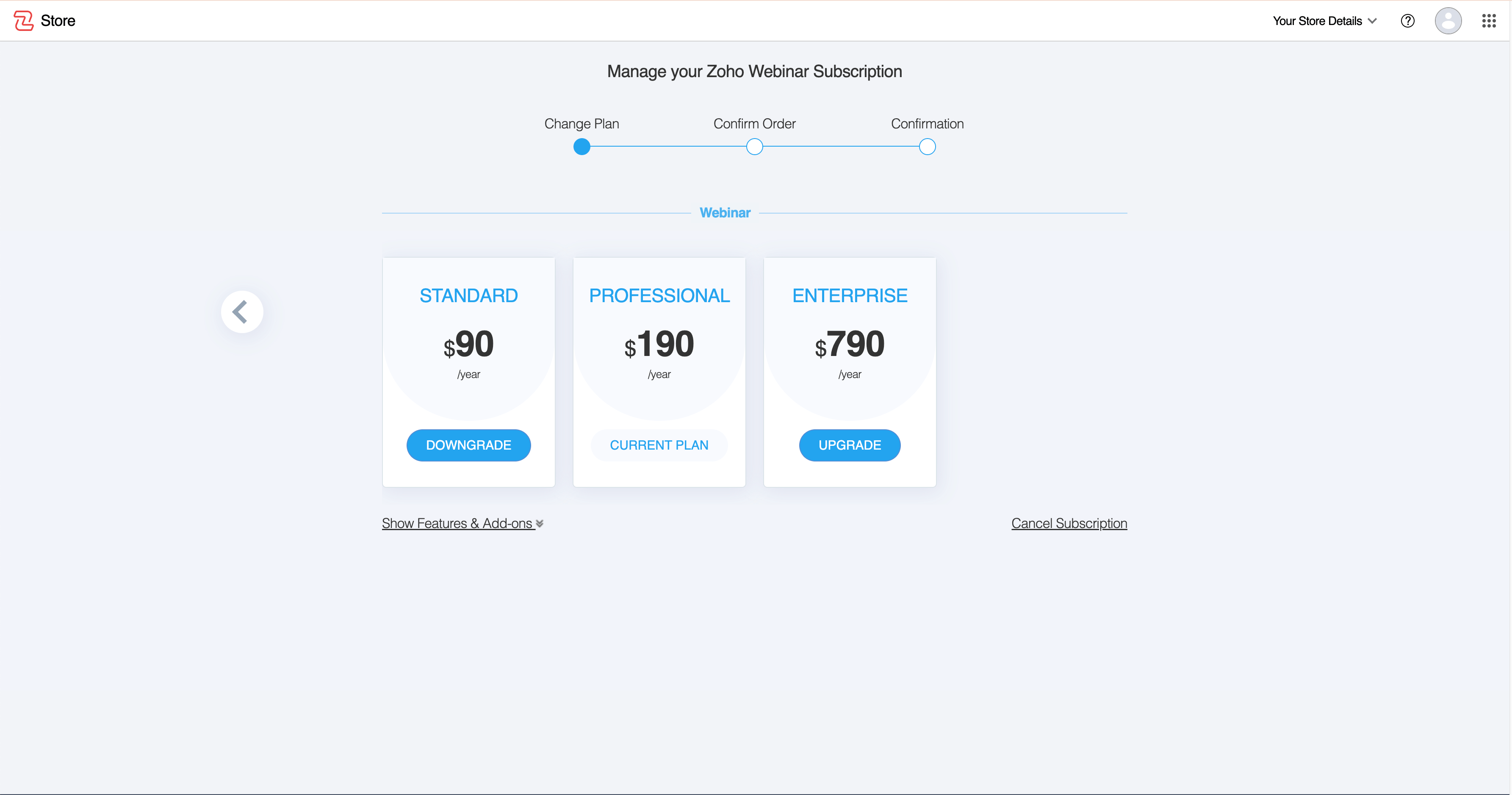
Task: Click double chevron beside Show Features & Add-ons
Action: (x=540, y=524)
